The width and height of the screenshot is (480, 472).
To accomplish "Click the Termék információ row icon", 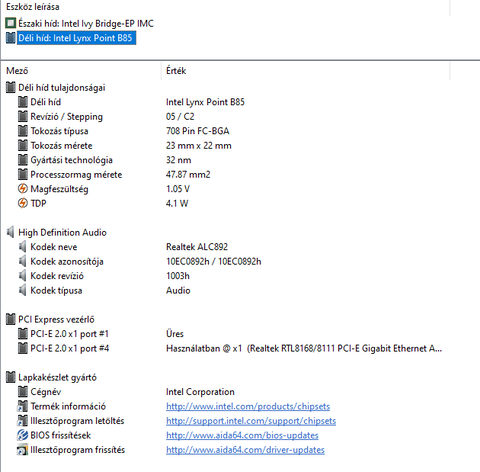I will [23, 406].
